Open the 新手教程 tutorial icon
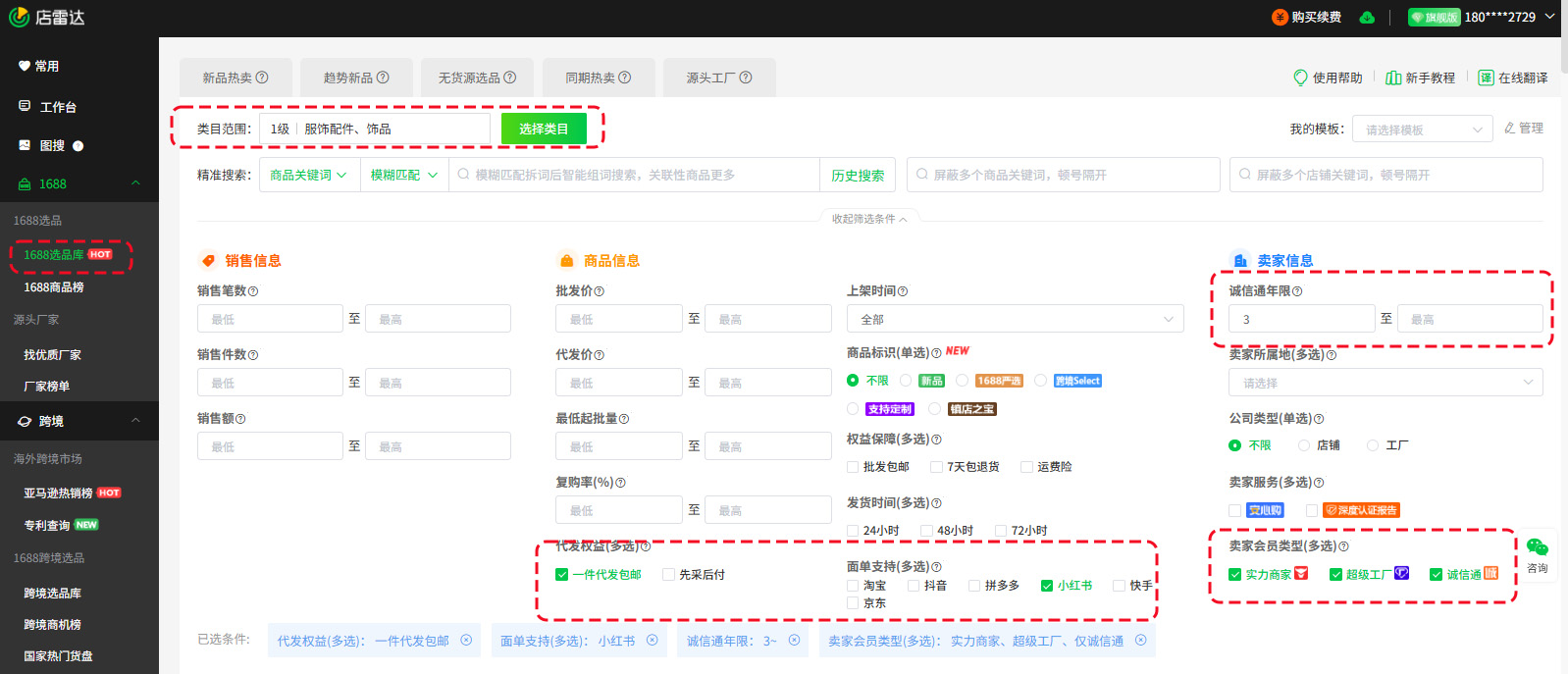 coord(1392,78)
